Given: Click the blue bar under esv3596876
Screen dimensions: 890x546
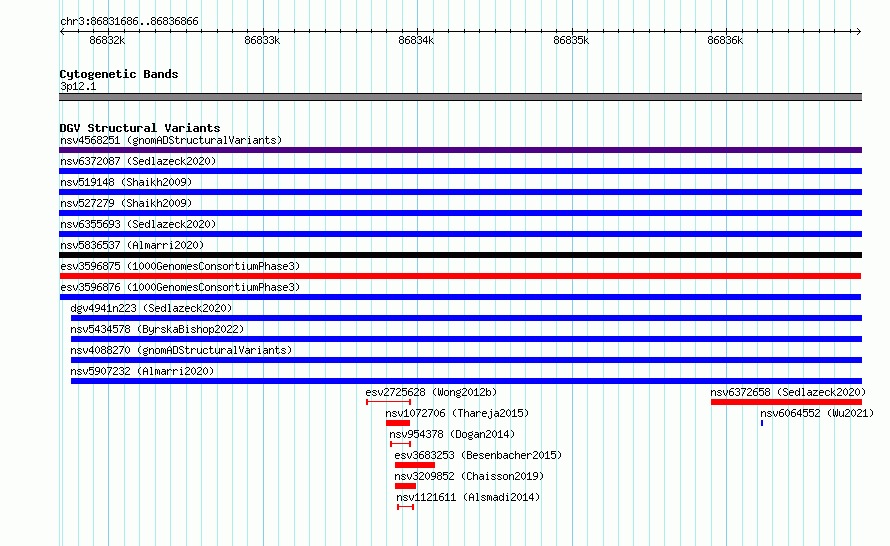Looking at the screenshot, I should pyautogui.click(x=460, y=297).
